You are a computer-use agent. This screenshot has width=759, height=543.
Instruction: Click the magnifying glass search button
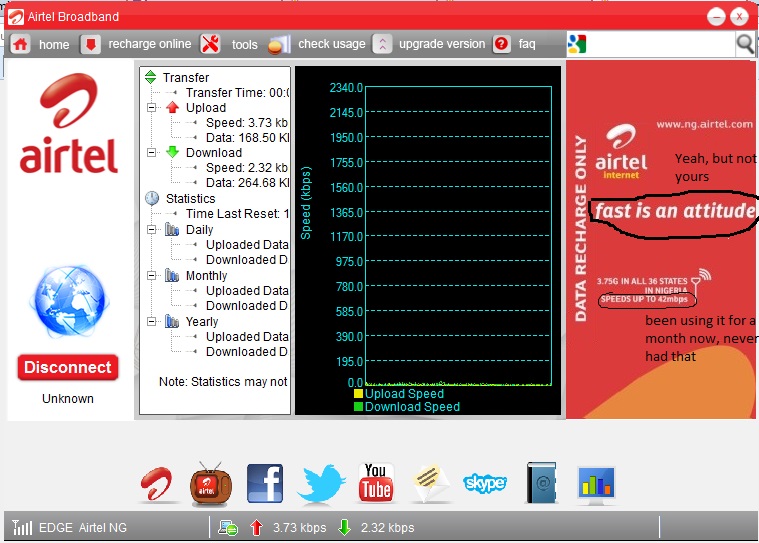coord(745,44)
